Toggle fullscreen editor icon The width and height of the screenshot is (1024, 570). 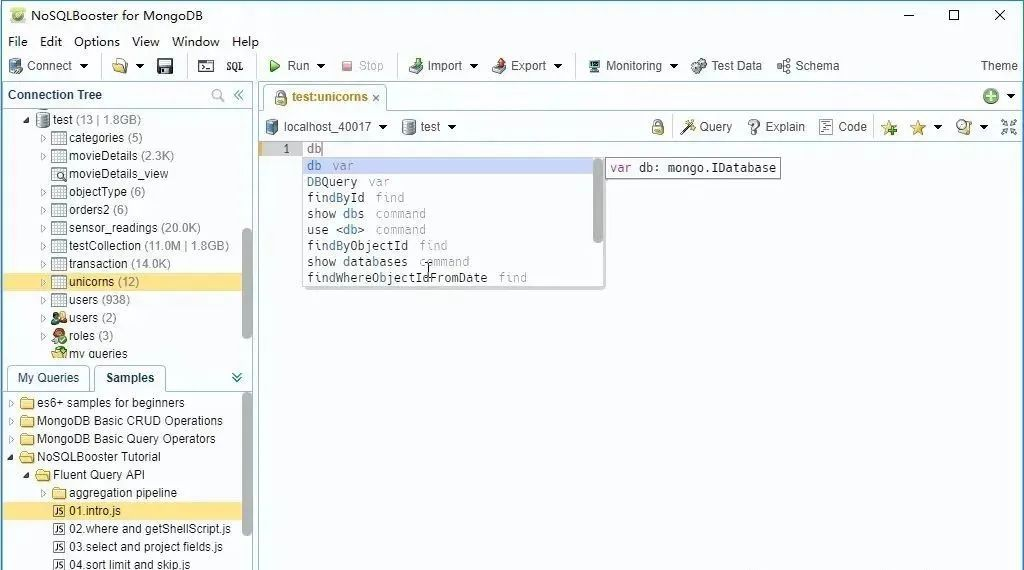[x=1009, y=127]
